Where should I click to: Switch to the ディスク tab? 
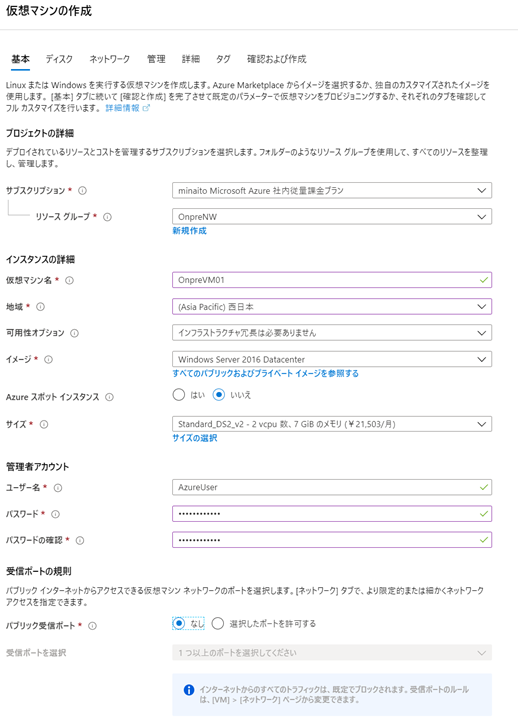(59, 59)
